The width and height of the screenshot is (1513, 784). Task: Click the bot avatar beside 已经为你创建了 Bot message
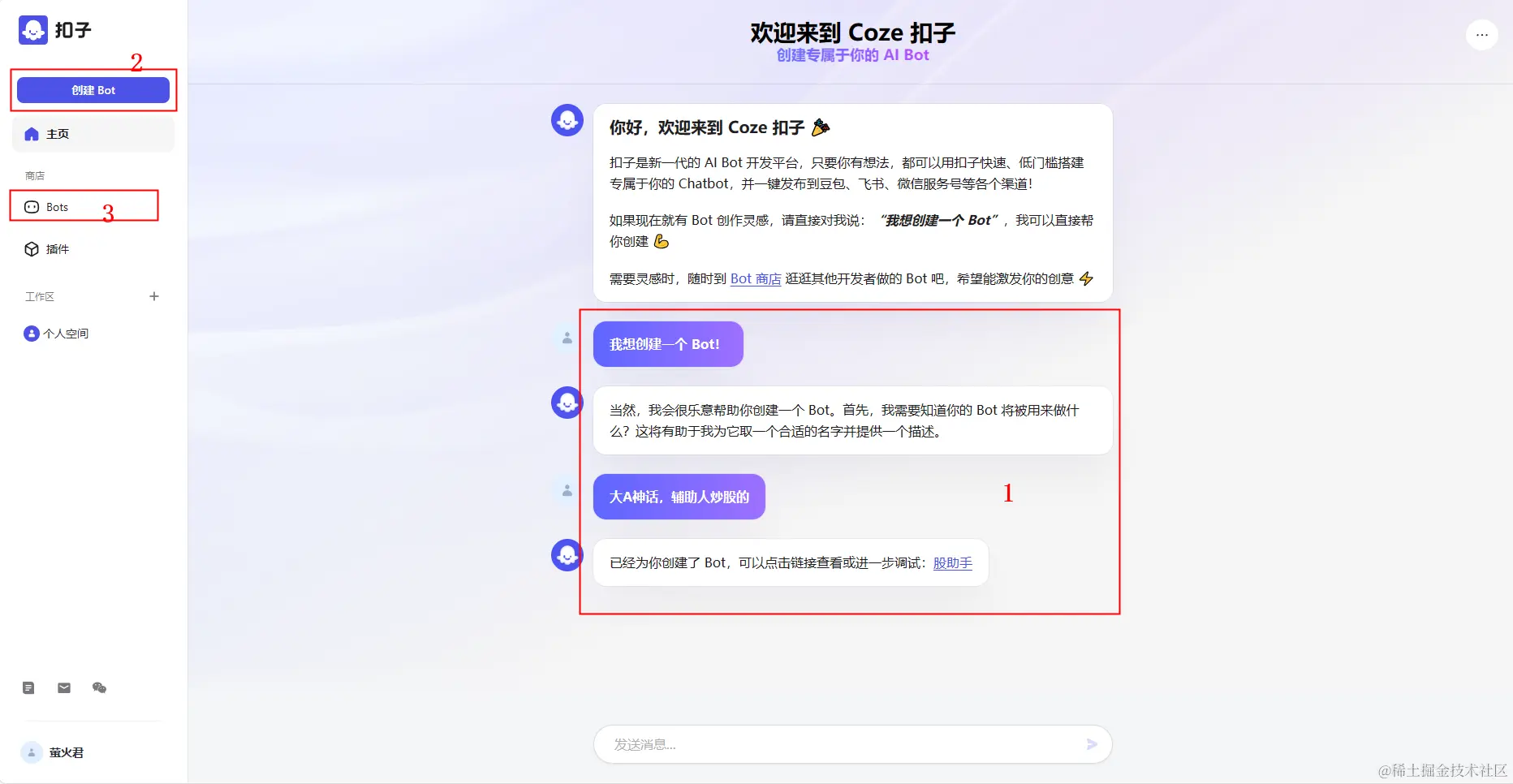[x=567, y=555]
